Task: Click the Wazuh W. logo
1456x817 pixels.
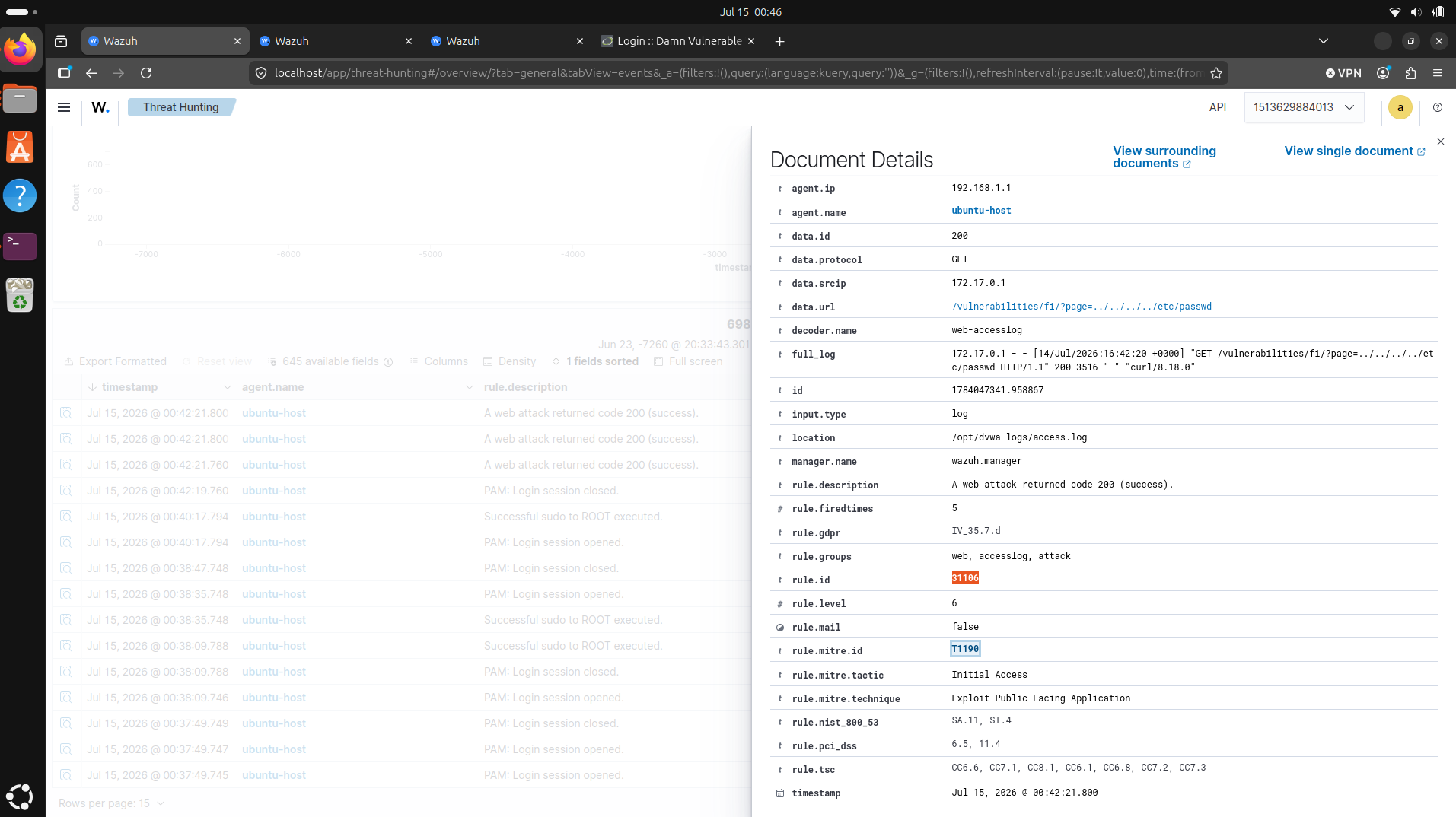Action: [100, 107]
